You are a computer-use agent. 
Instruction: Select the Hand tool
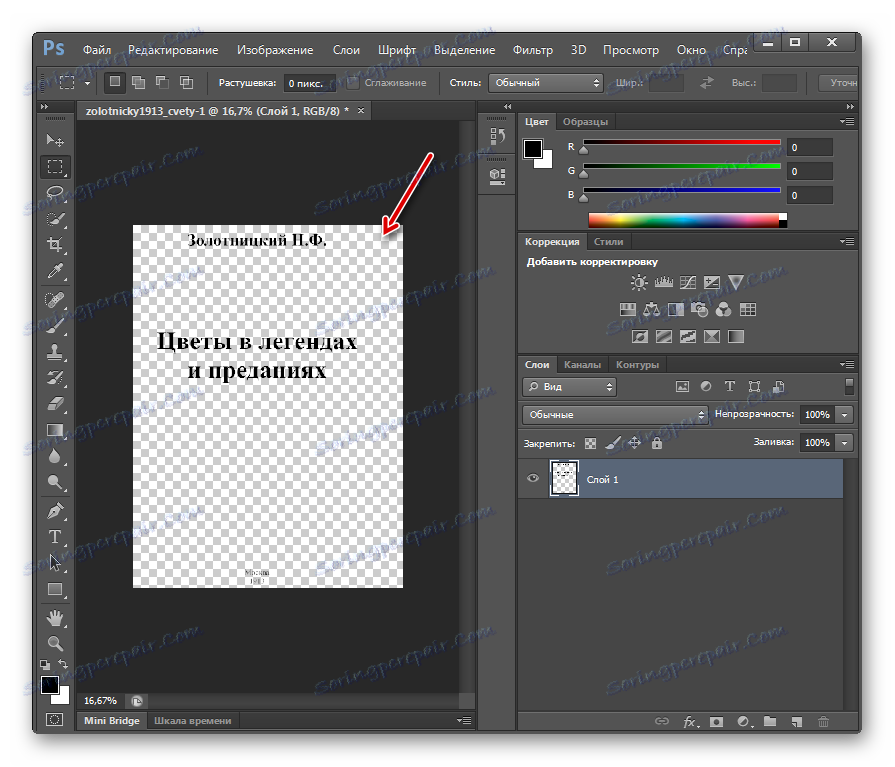(x=55, y=617)
